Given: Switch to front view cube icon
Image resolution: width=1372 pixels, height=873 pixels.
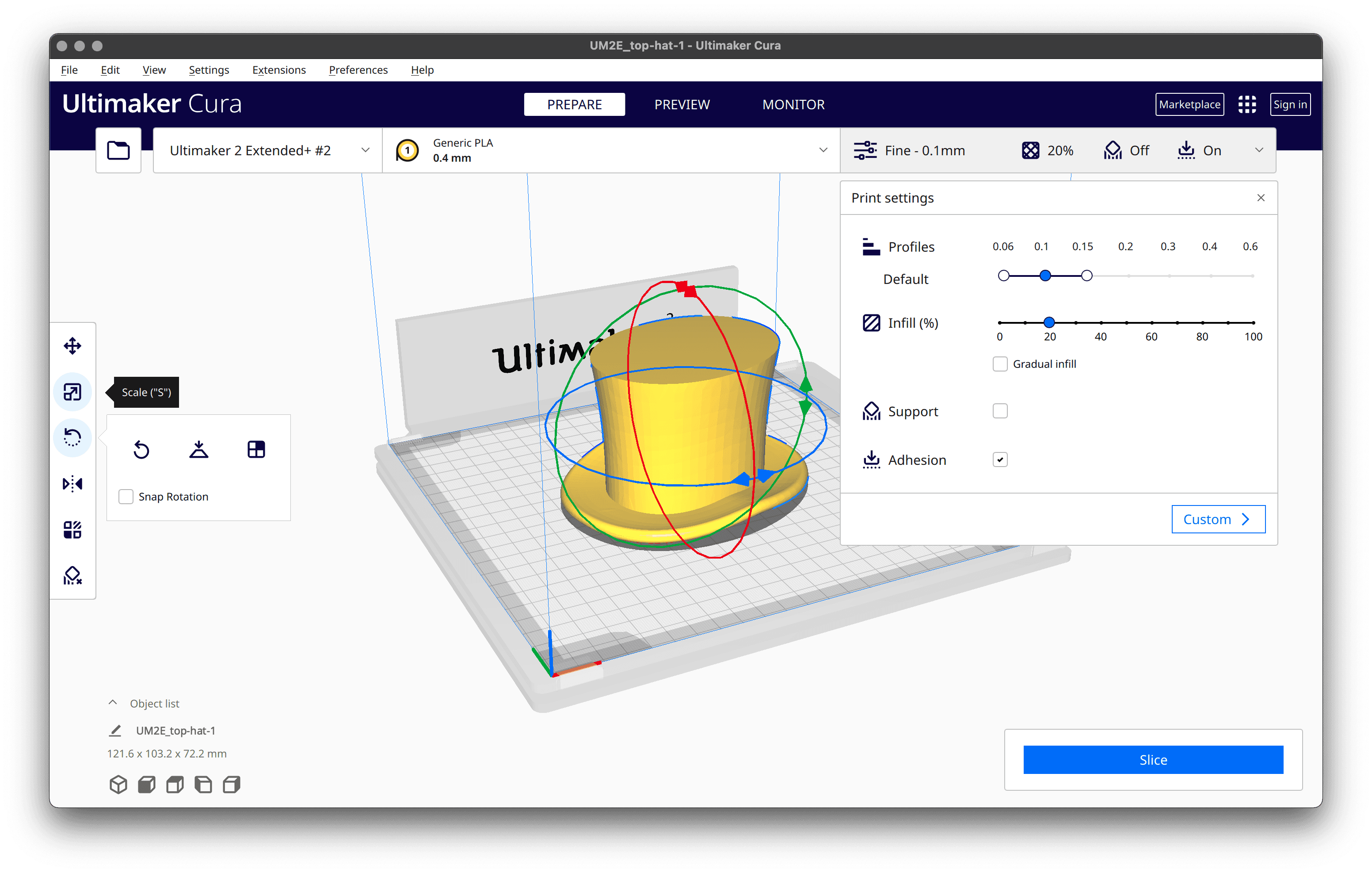Looking at the screenshot, I should tap(146, 785).
